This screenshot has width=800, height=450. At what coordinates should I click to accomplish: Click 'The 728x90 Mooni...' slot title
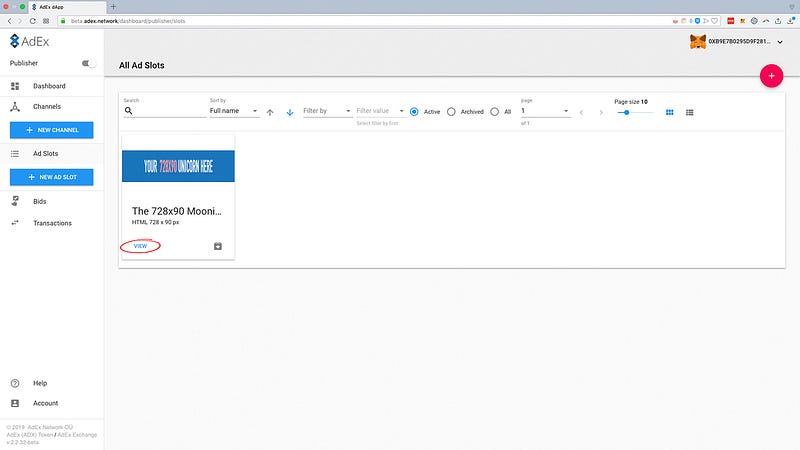coord(177,211)
